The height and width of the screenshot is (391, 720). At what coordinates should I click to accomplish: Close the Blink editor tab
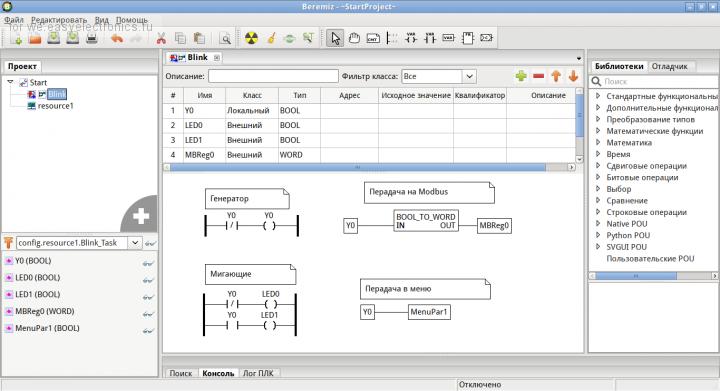coord(217,57)
